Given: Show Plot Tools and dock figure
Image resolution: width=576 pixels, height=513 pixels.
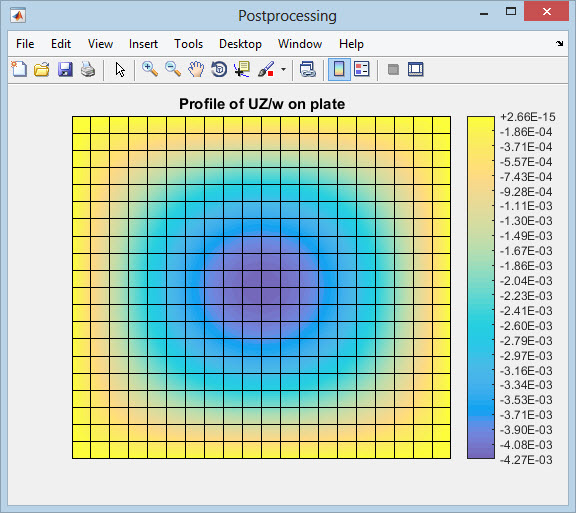Looking at the screenshot, I should coord(415,69).
